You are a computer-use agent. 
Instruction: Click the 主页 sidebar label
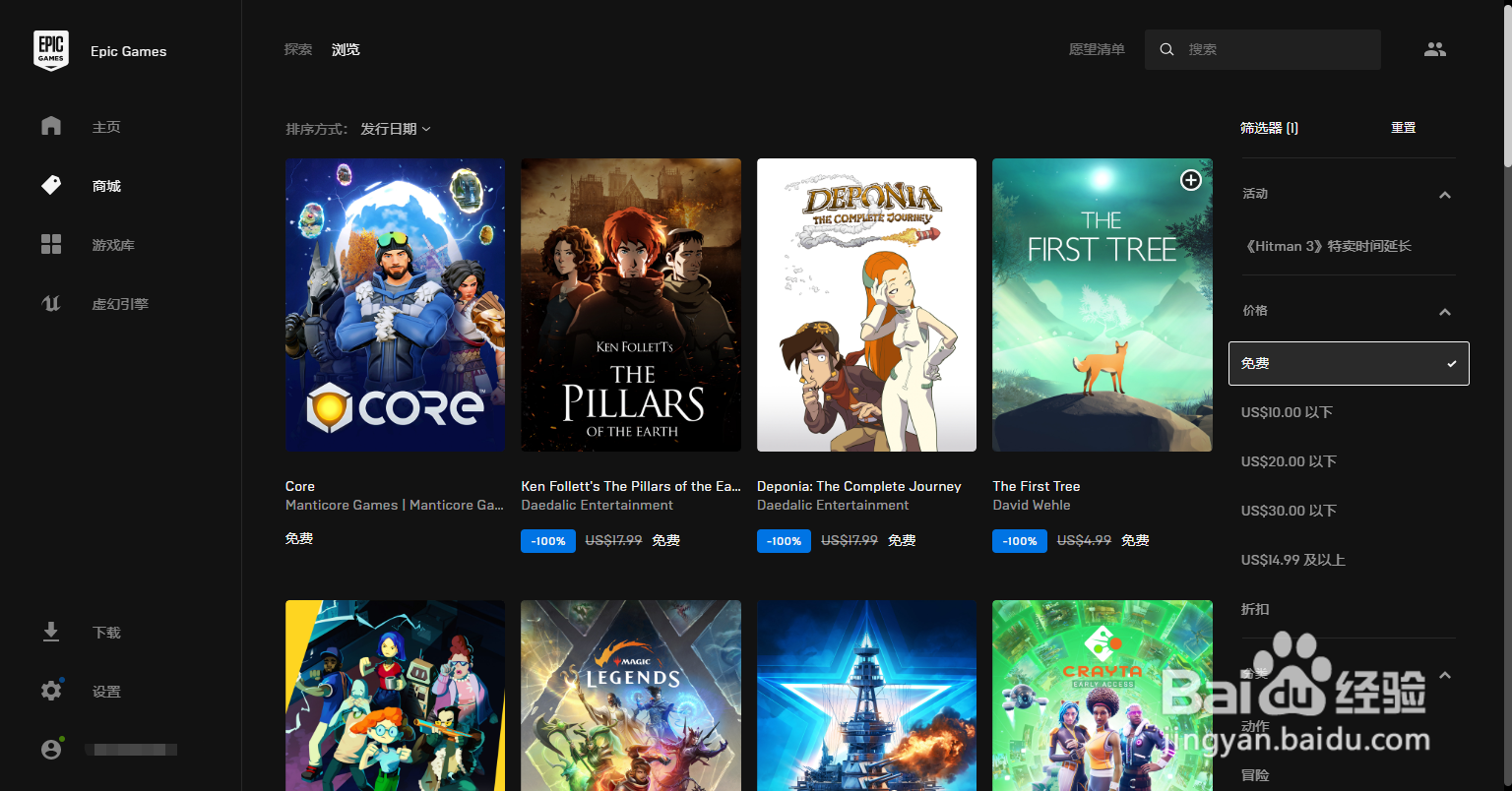point(106,127)
